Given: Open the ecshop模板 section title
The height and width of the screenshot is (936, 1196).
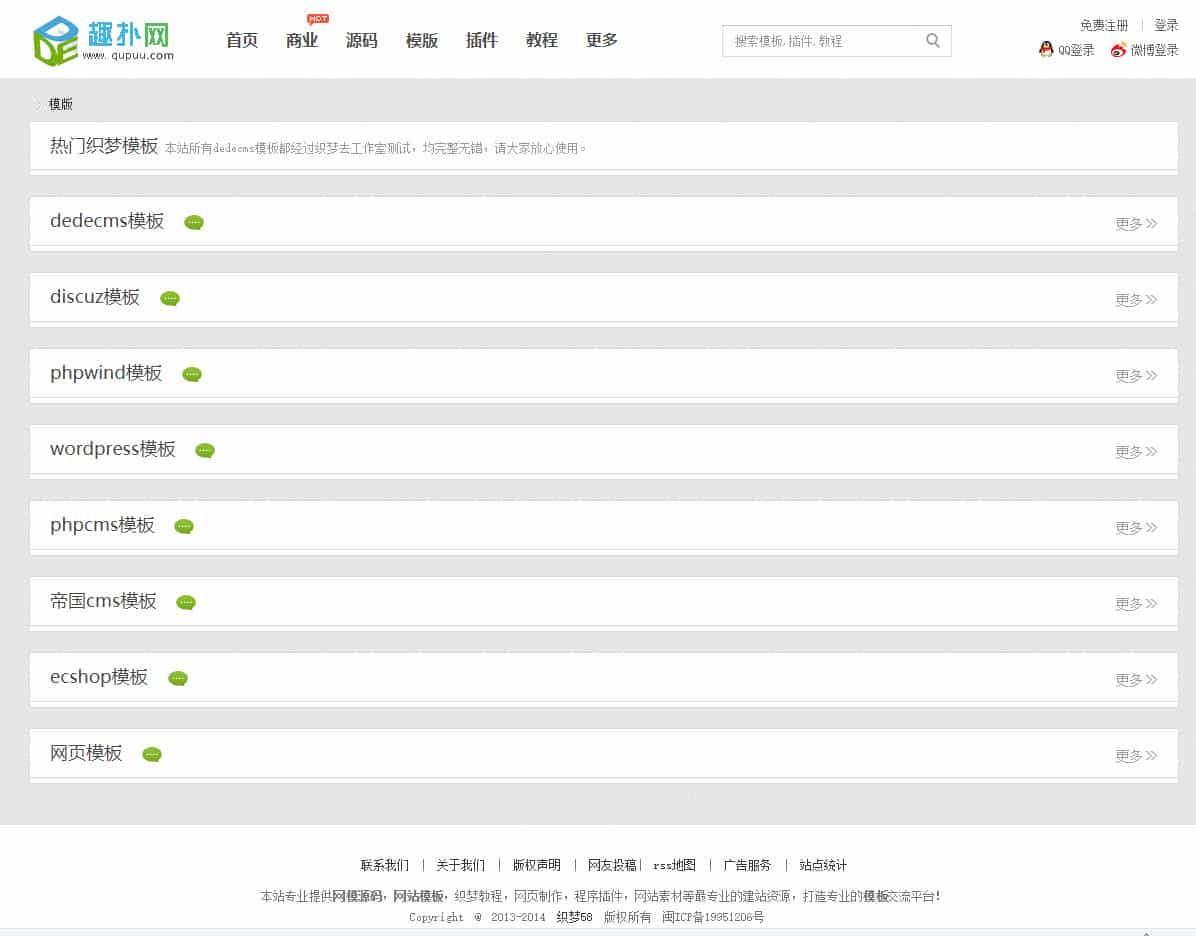Looking at the screenshot, I should point(98,677).
